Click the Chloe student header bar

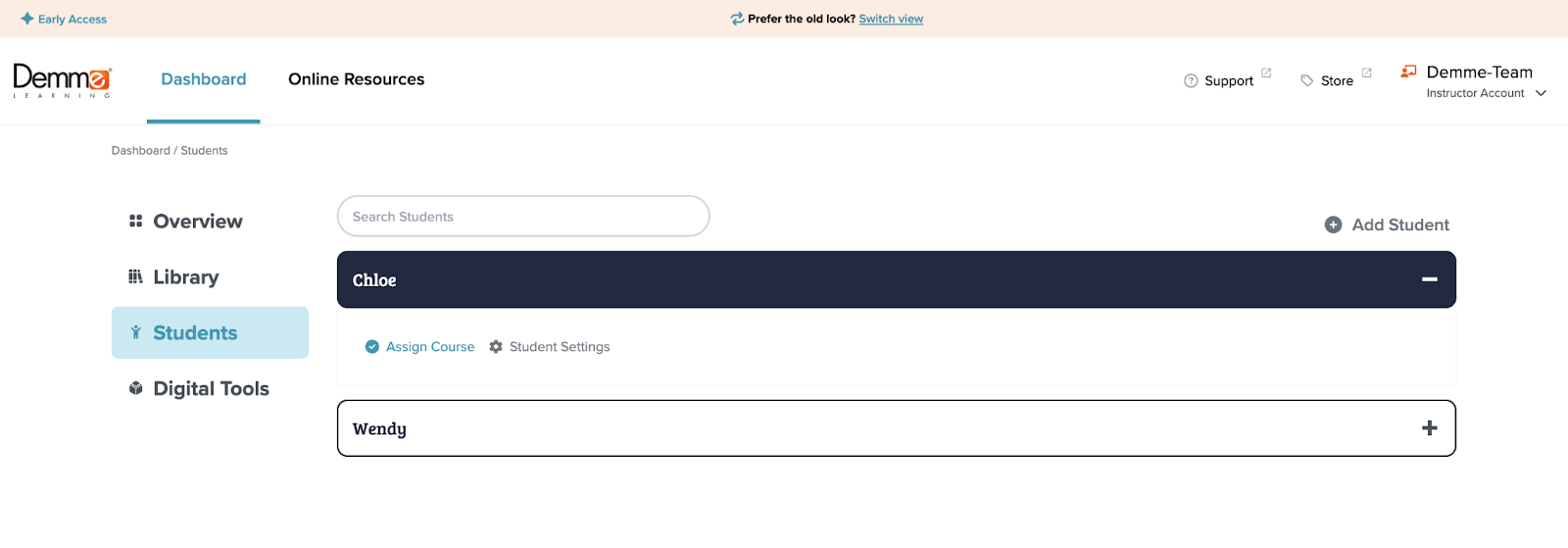pos(897,279)
